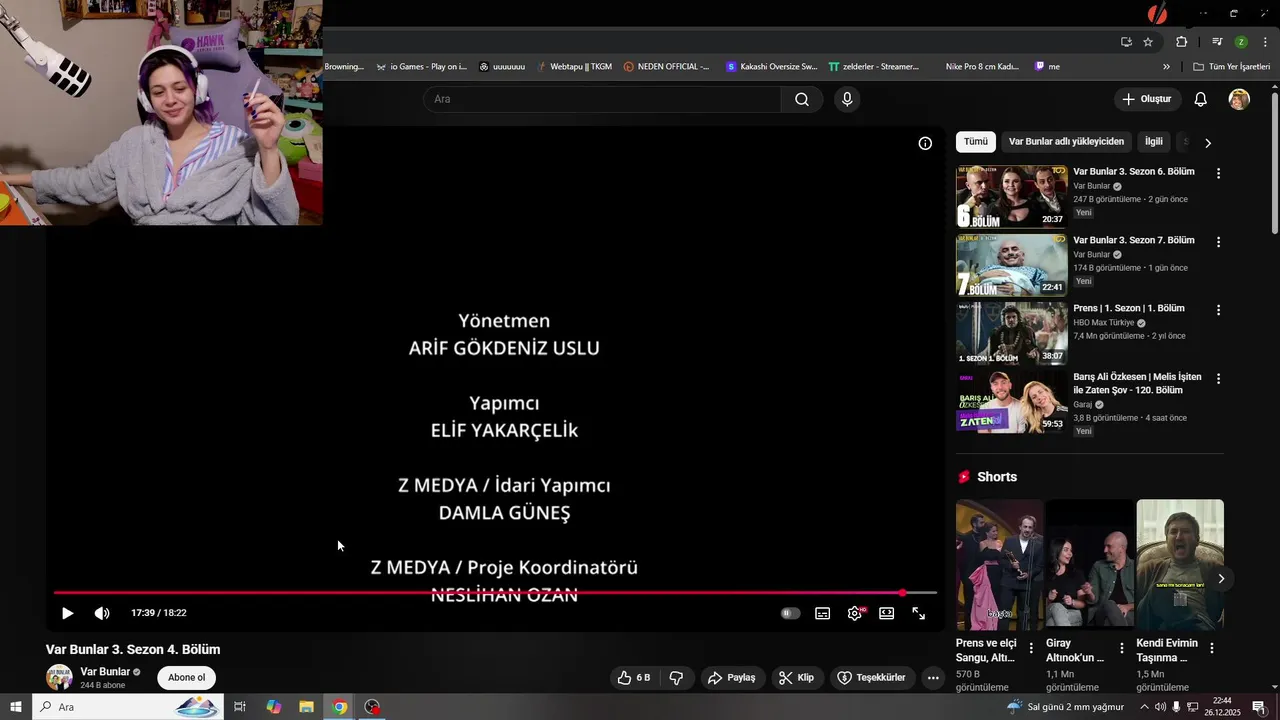Show video info card icon
This screenshot has height=720, width=1280.
[925, 143]
